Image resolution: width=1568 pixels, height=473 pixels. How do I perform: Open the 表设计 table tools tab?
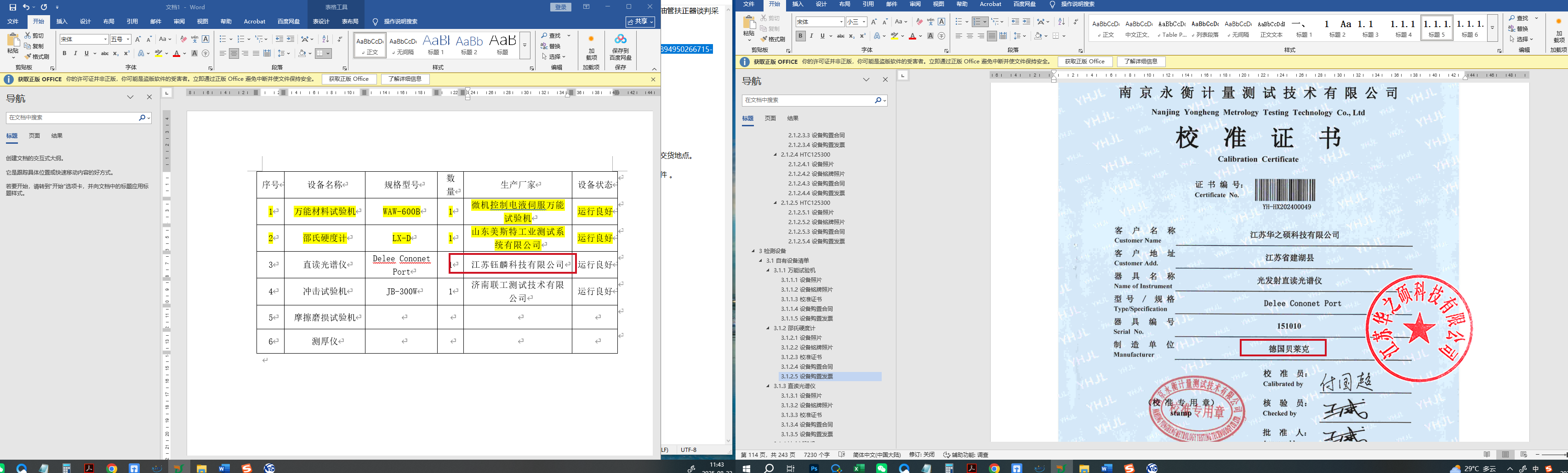pyautogui.click(x=321, y=21)
